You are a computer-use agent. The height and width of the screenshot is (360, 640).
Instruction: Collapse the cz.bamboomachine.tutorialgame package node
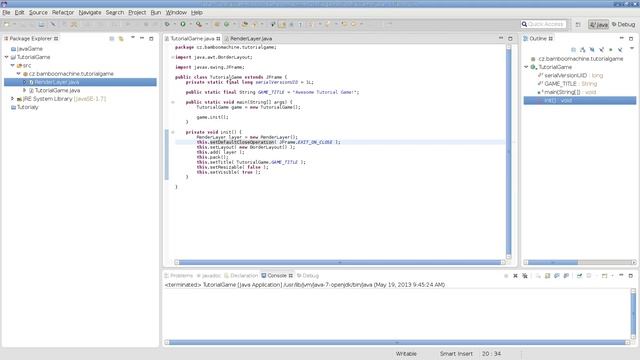coord(19,74)
